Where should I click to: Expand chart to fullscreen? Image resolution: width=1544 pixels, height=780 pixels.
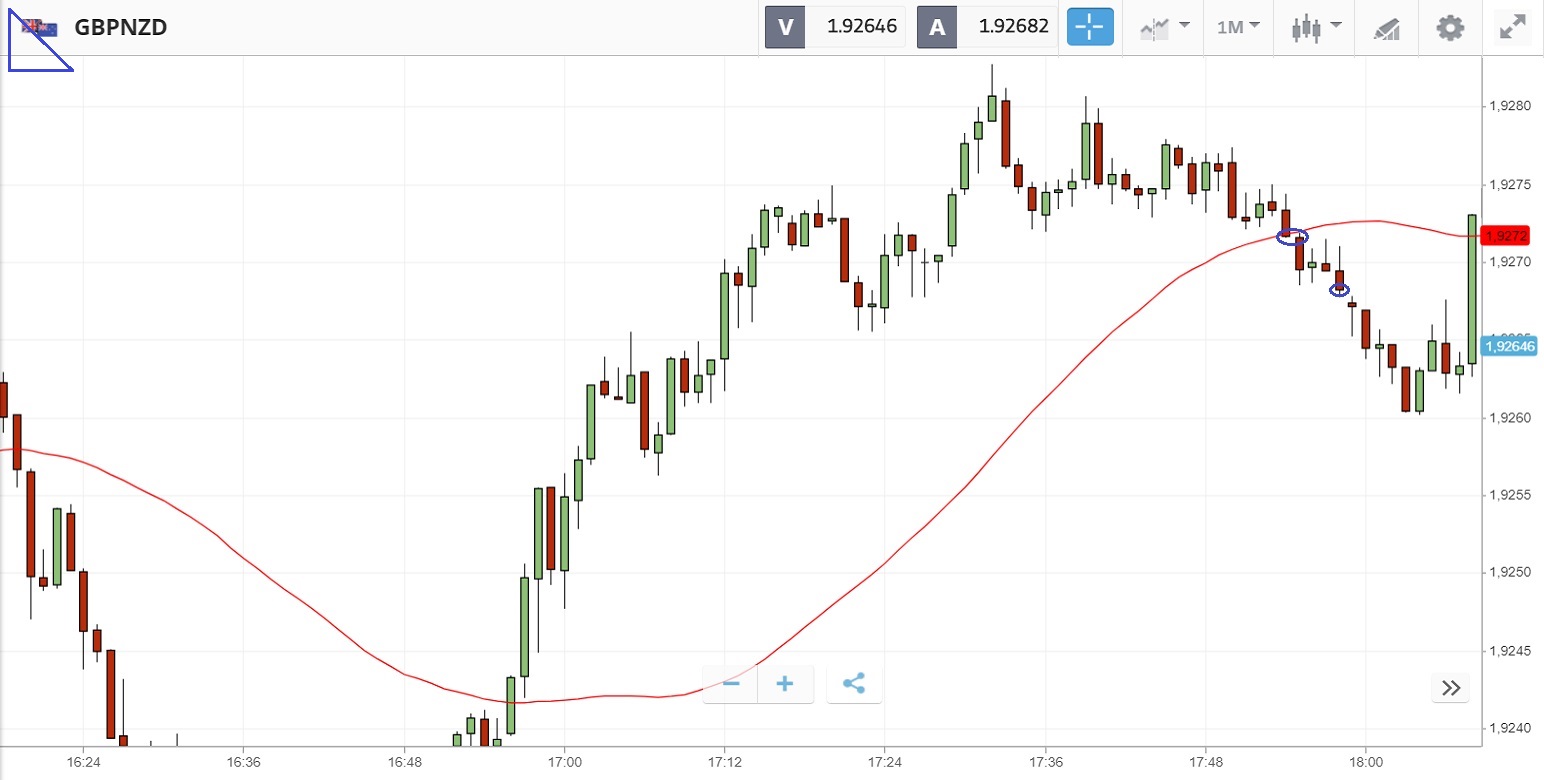[x=1512, y=27]
